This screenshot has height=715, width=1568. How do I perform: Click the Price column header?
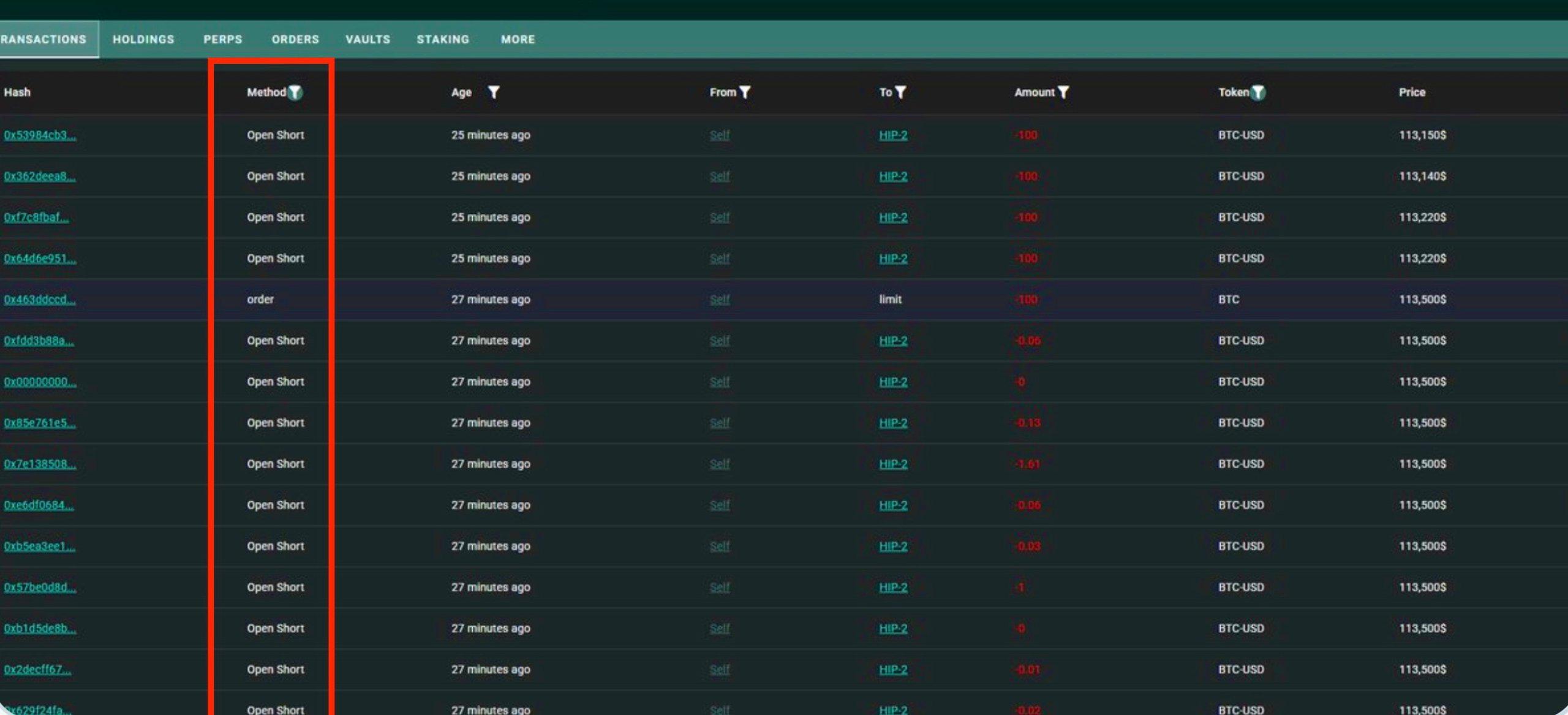pos(1412,92)
